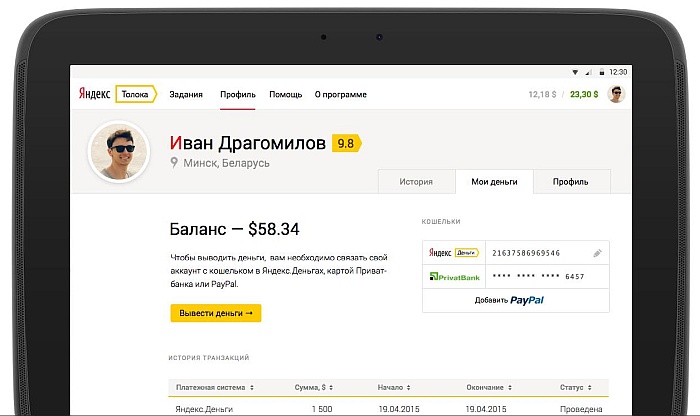
Task: Open the small user avatar in header
Action: pos(617,94)
